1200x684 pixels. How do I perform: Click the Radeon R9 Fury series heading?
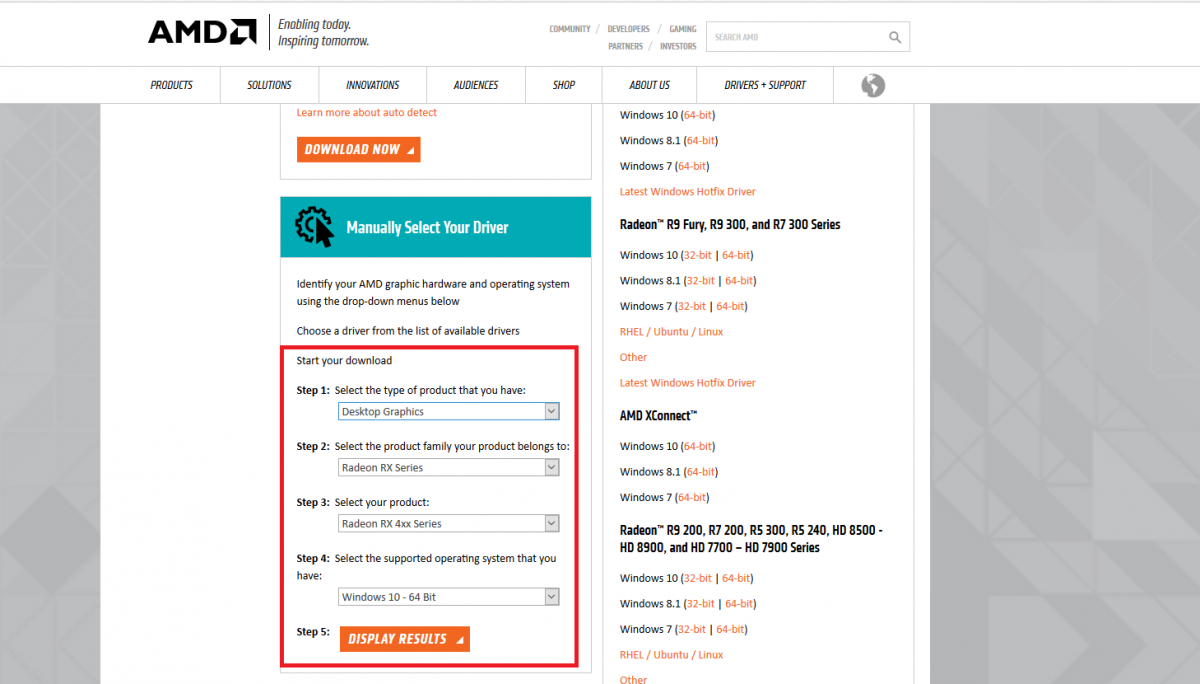[x=730, y=224]
